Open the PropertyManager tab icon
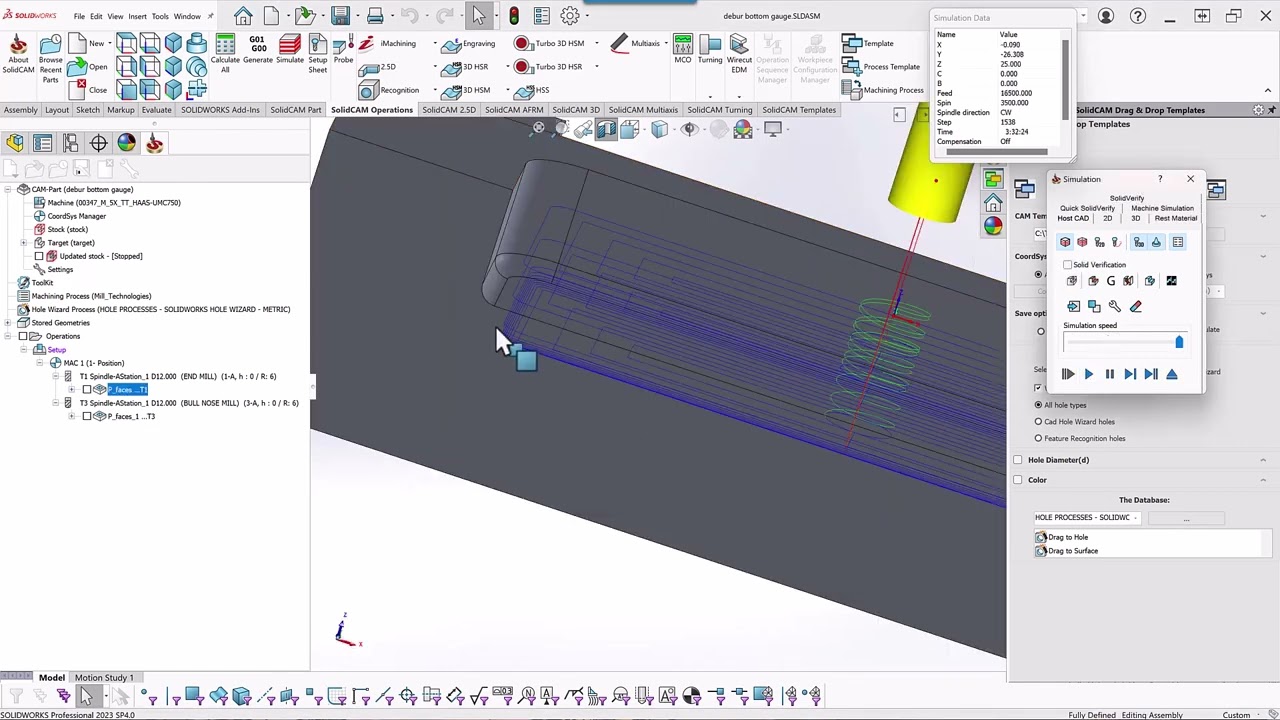This screenshot has height=720, width=1280. pyautogui.click(x=42, y=143)
